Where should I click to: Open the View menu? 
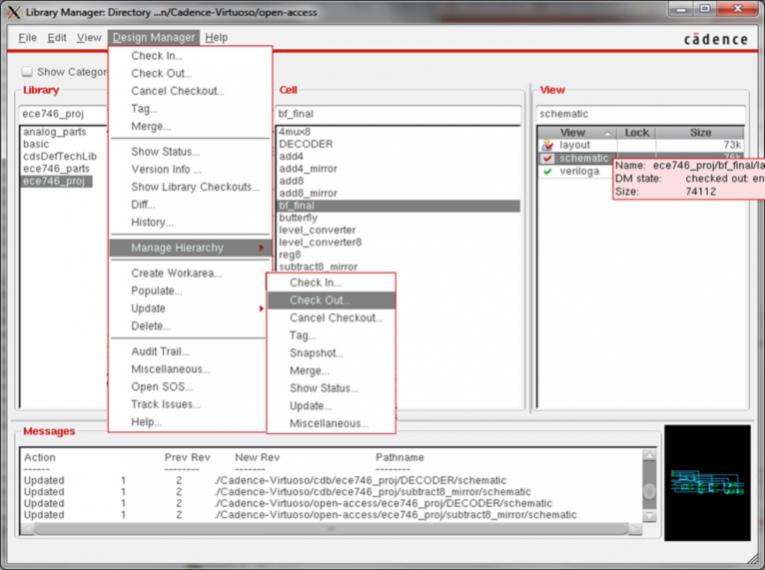click(x=89, y=38)
